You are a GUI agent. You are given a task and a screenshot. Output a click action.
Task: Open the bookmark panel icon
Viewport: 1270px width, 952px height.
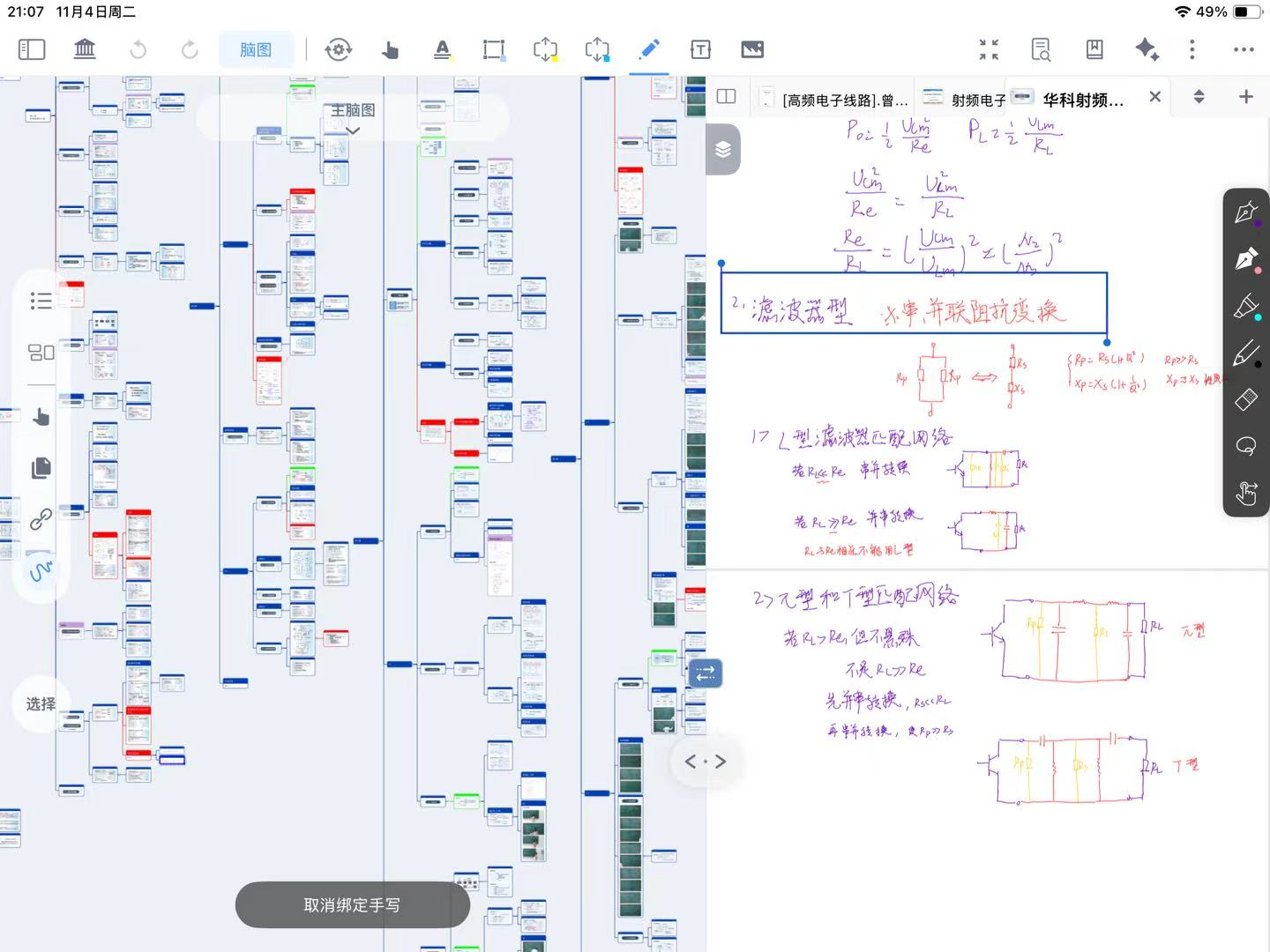point(1094,49)
